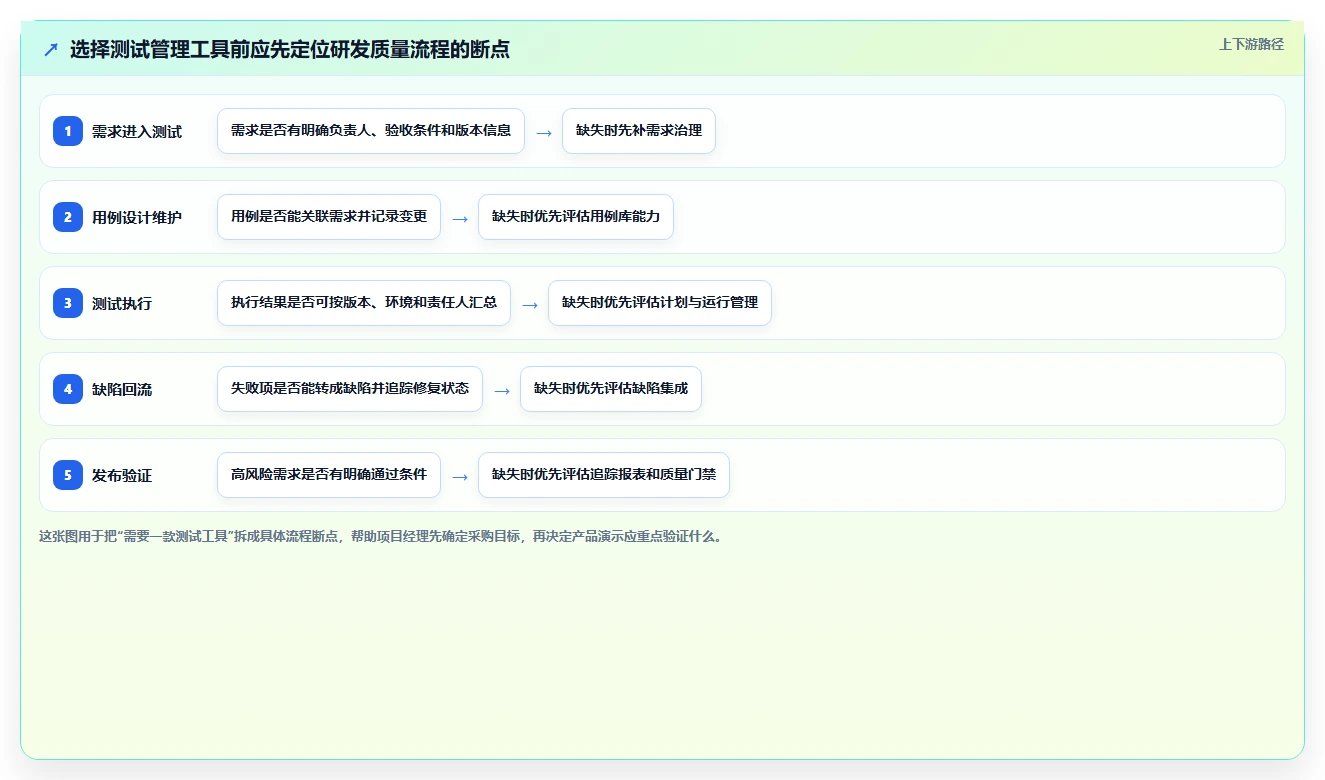Click the 缺失时优先评估计划与运行管理 box
This screenshot has height=780, width=1325.
coord(660,303)
